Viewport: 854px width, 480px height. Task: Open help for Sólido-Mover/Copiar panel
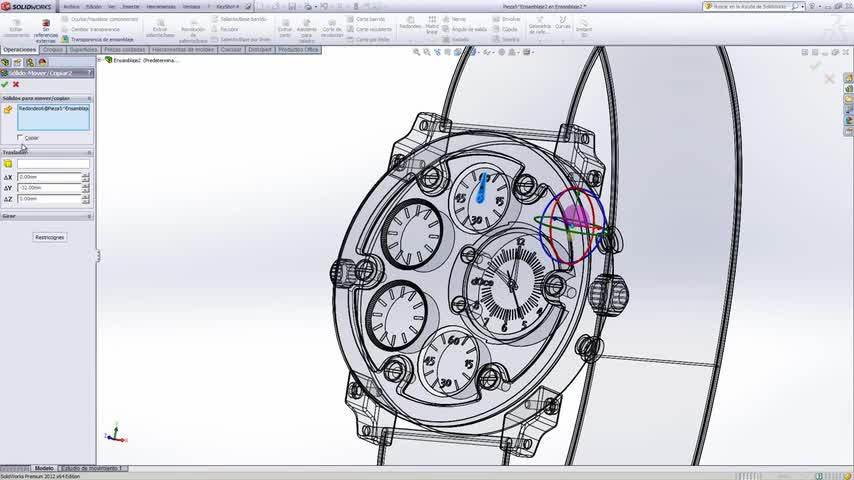[89, 72]
